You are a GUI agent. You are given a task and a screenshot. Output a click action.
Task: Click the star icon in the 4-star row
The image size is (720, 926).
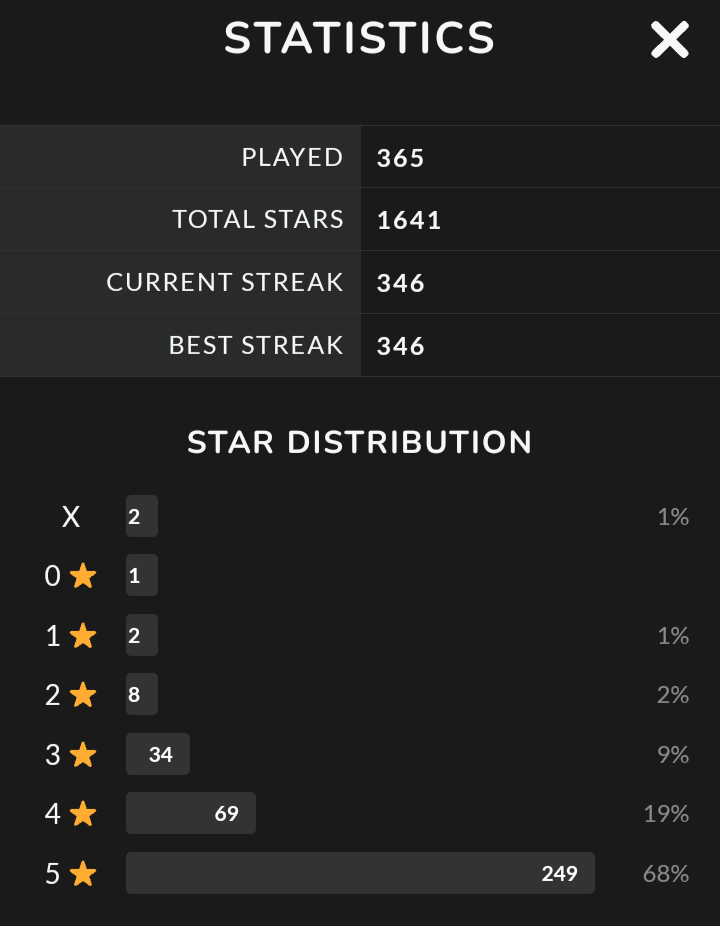83,814
